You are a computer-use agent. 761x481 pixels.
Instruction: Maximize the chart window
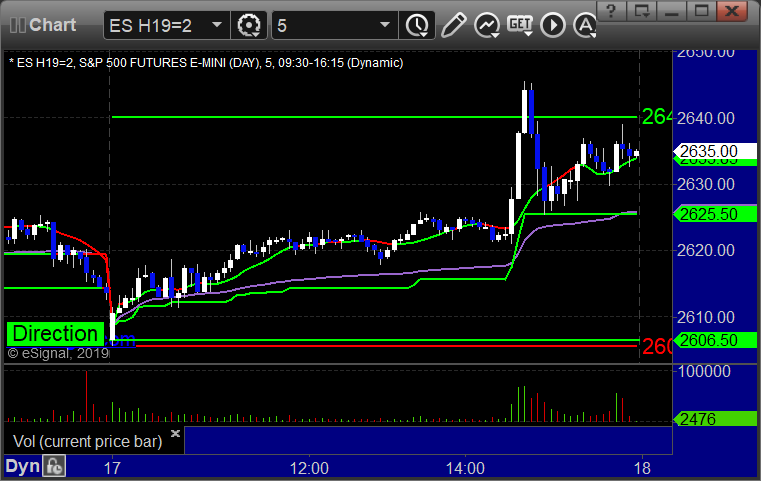click(x=701, y=10)
